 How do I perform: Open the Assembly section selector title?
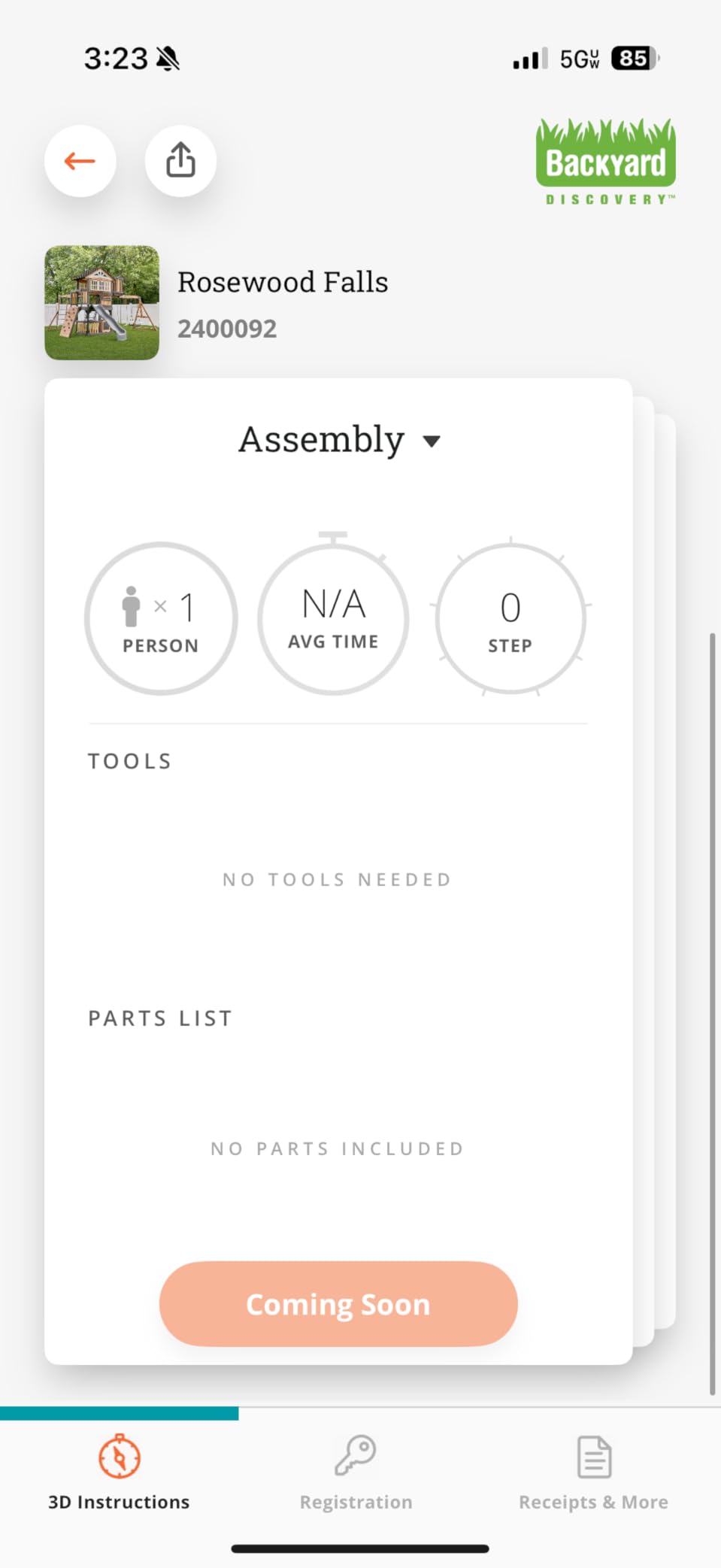pyautogui.click(x=322, y=439)
